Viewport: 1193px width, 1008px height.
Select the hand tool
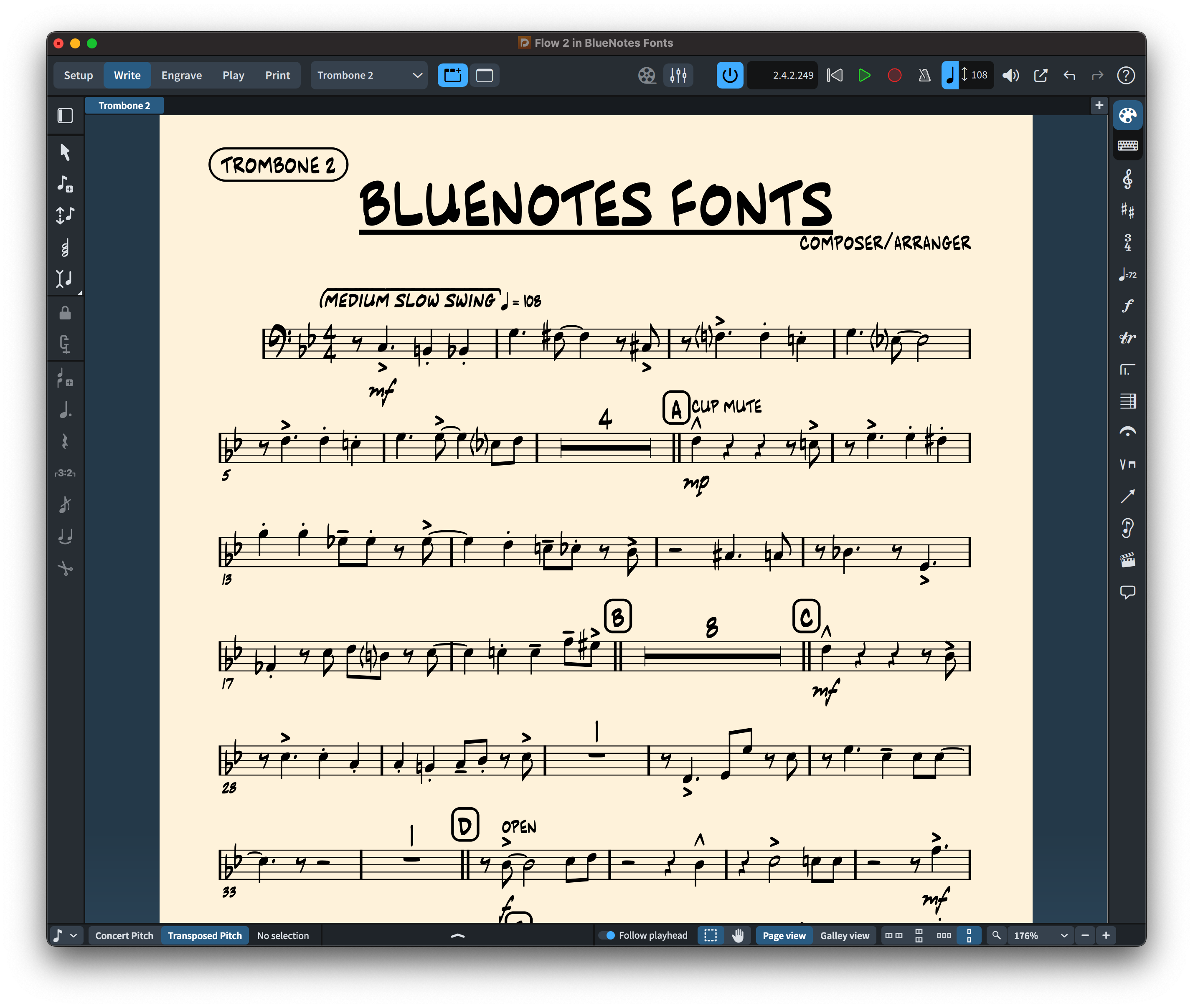pyautogui.click(x=737, y=935)
